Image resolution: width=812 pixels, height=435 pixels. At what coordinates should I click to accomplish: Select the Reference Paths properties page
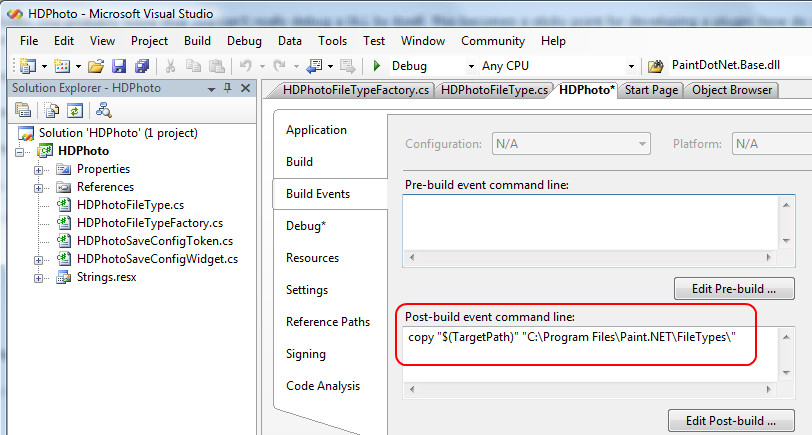(328, 322)
